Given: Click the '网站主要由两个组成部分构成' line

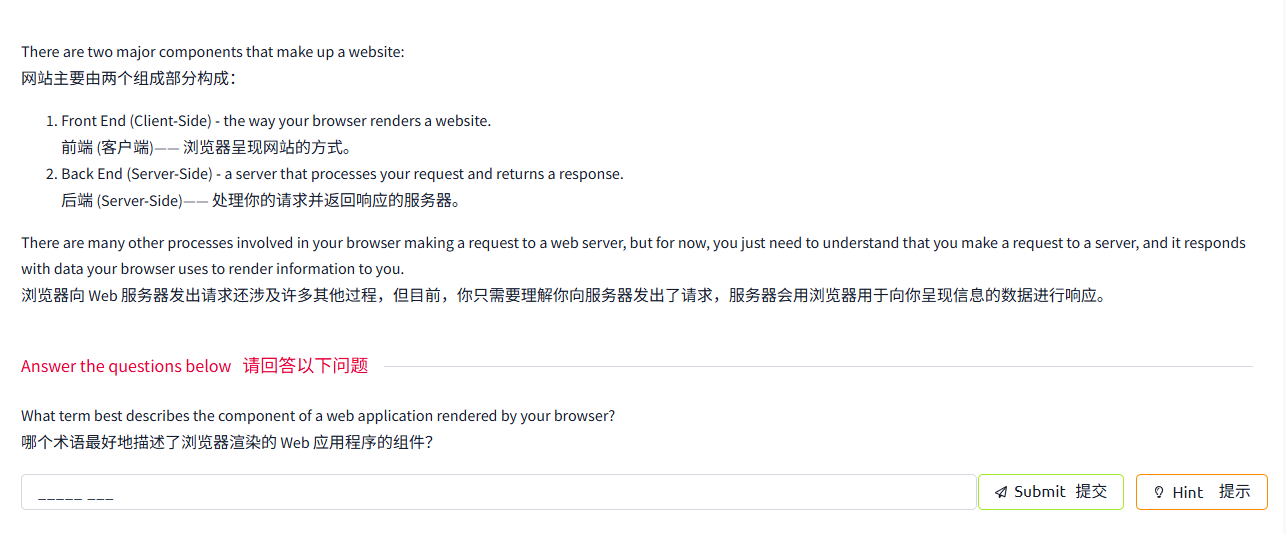Looking at the screenshot, I should 129,78.
